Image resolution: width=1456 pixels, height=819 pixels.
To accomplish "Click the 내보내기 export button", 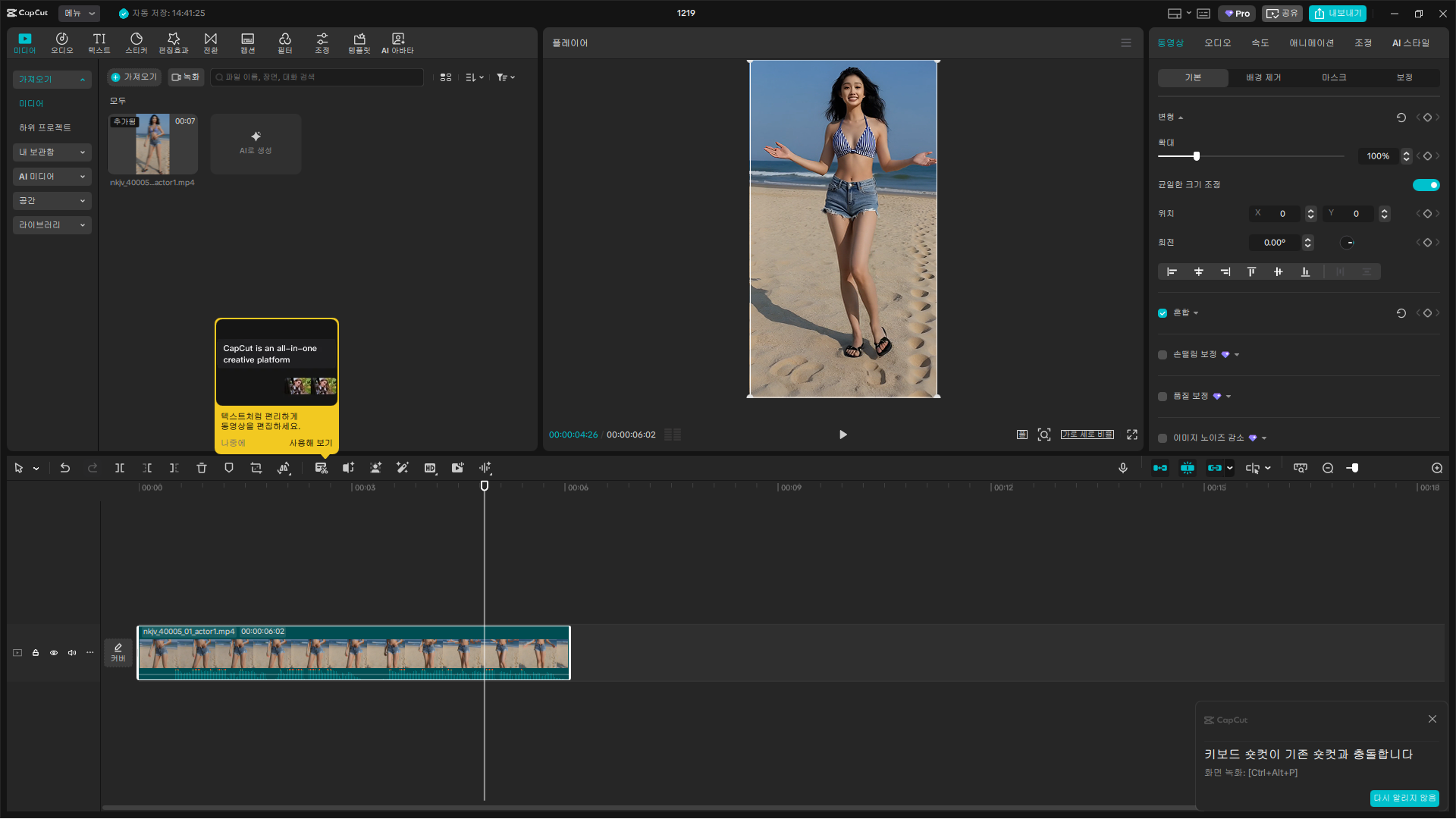I will 1338,14.
